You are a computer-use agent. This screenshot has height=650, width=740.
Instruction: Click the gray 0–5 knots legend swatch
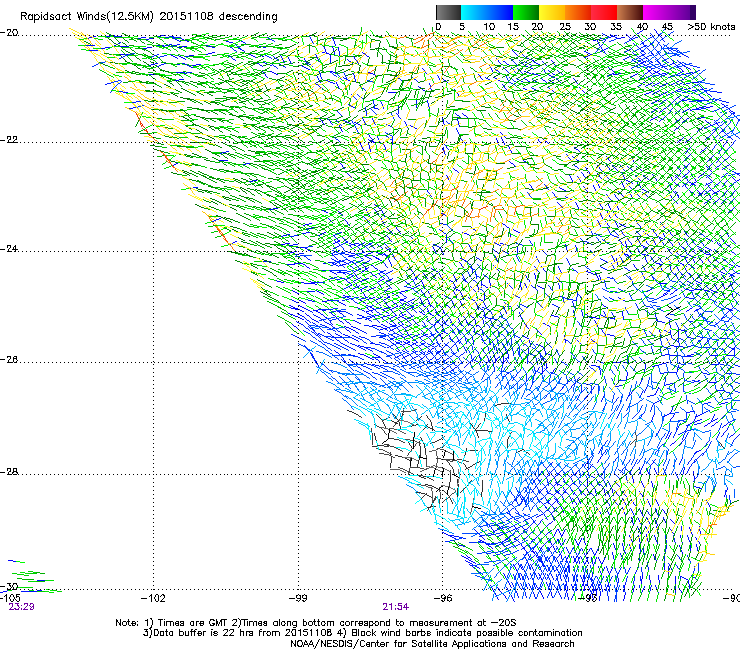coord(448,12)
